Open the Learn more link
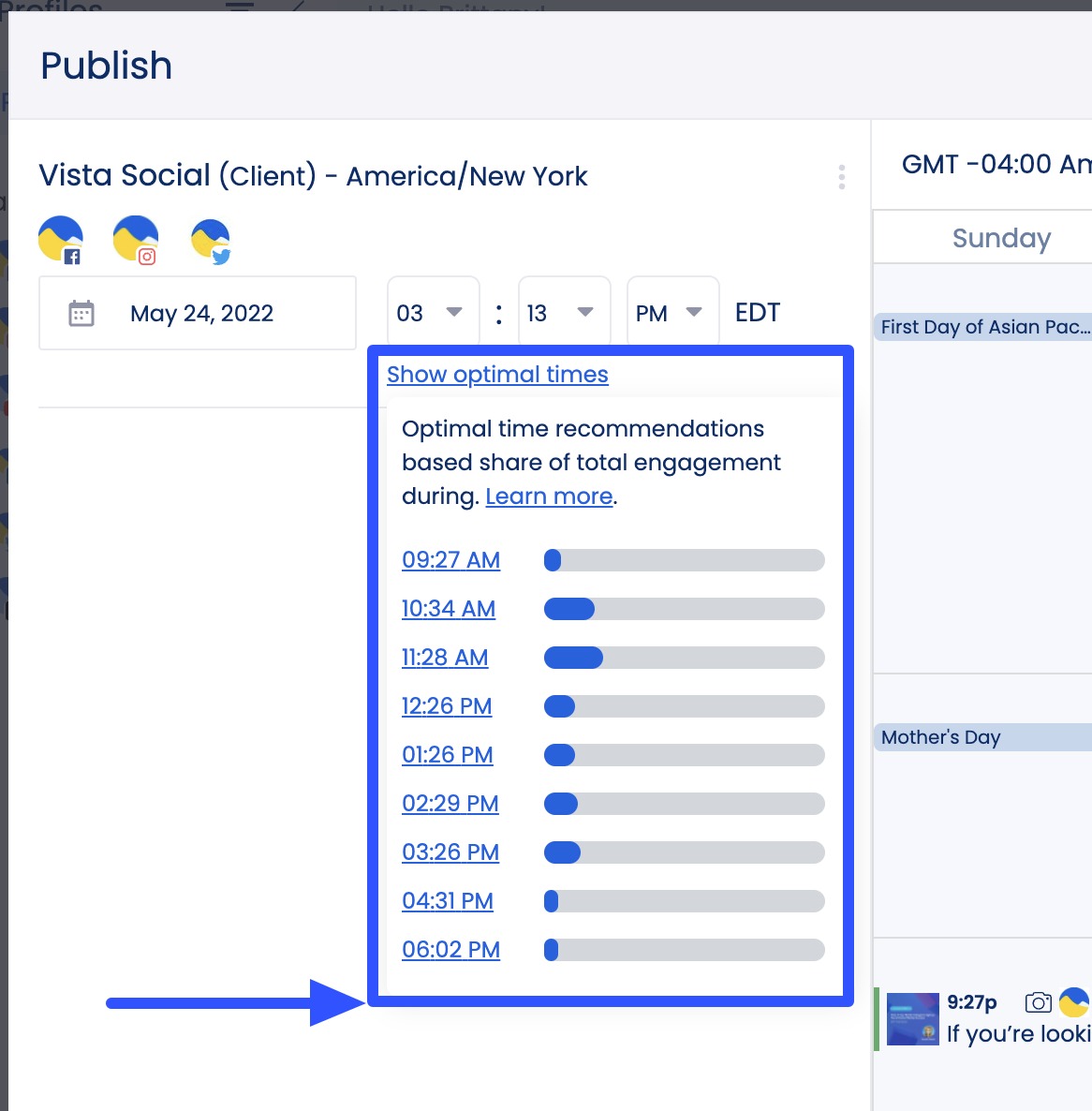Viewport: 1092px width, 1111px height. (549, 496)
